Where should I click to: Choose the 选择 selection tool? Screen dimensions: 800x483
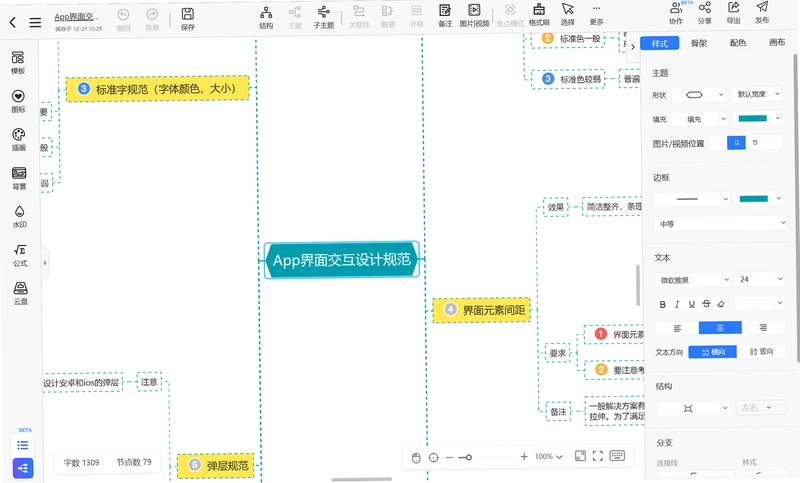(567, 15)
